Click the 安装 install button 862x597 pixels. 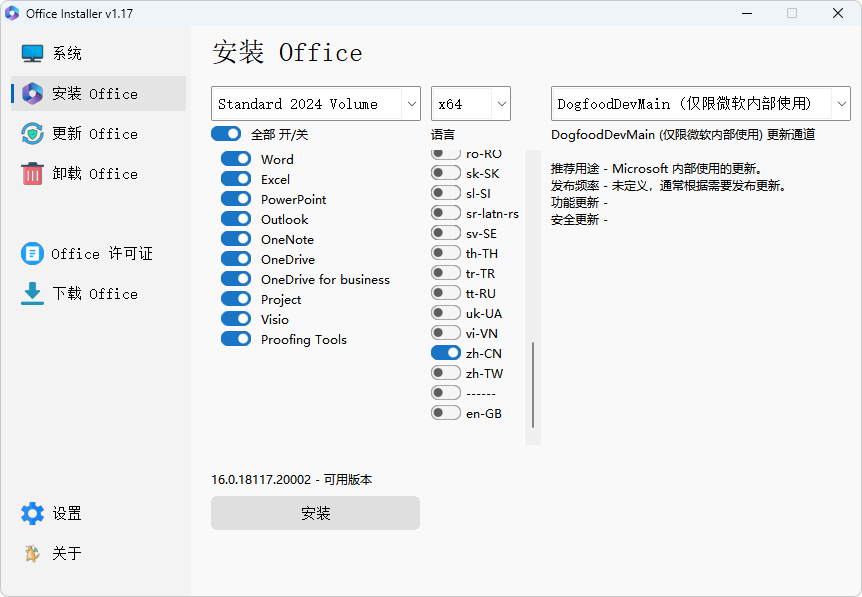[315, 513]
